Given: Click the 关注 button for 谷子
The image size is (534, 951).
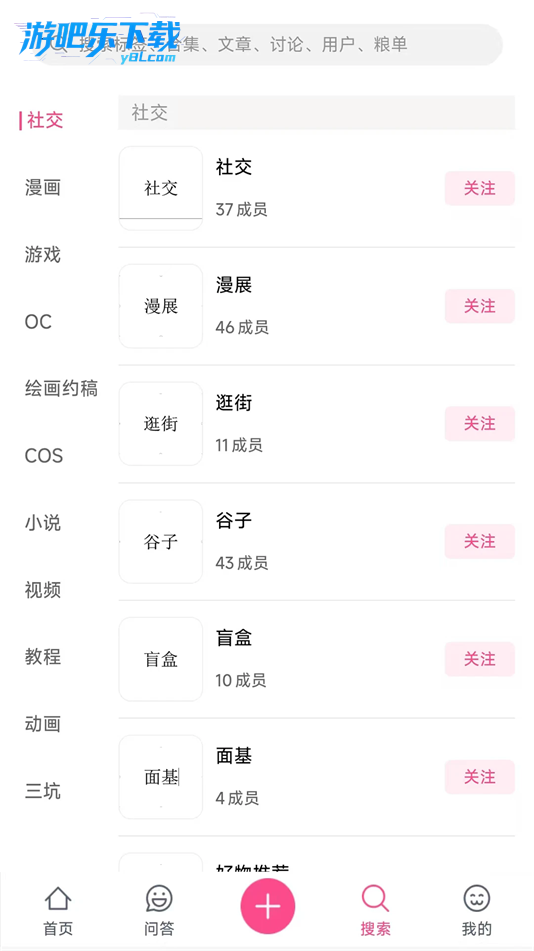Looking at the screenshot, I should (479, 541).
